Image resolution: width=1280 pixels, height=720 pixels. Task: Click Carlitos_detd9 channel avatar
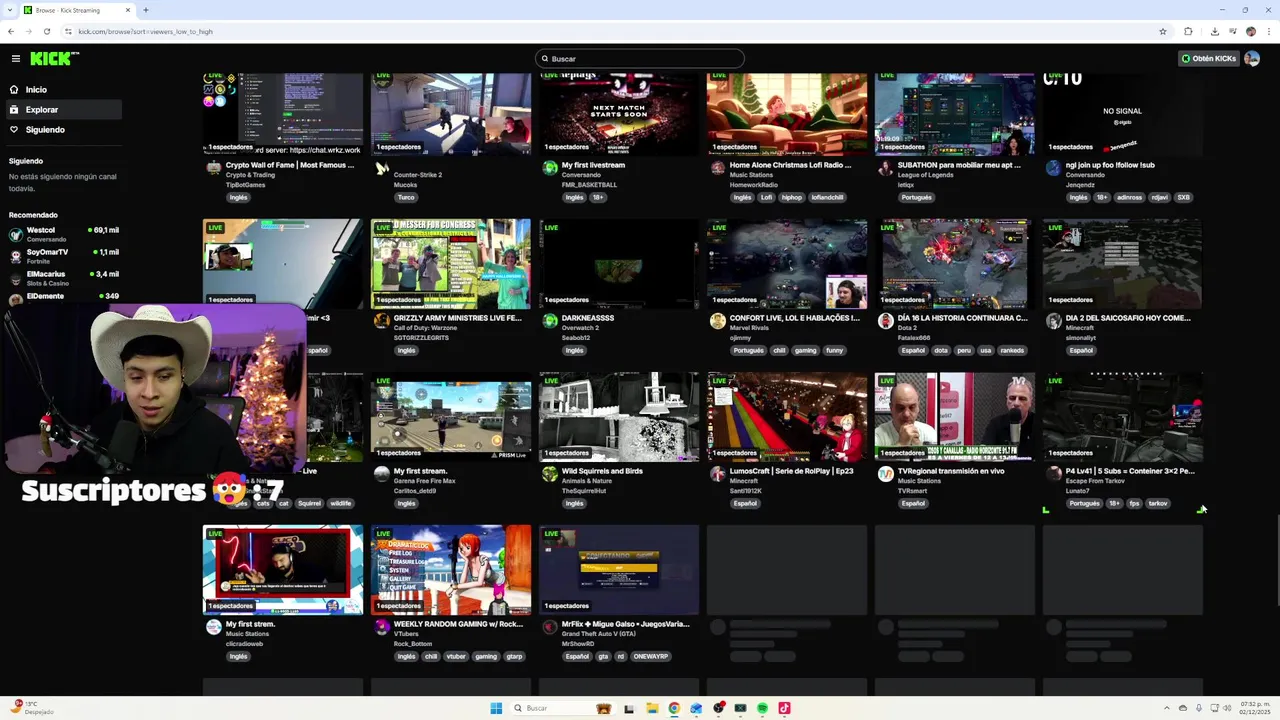point(381,474)
